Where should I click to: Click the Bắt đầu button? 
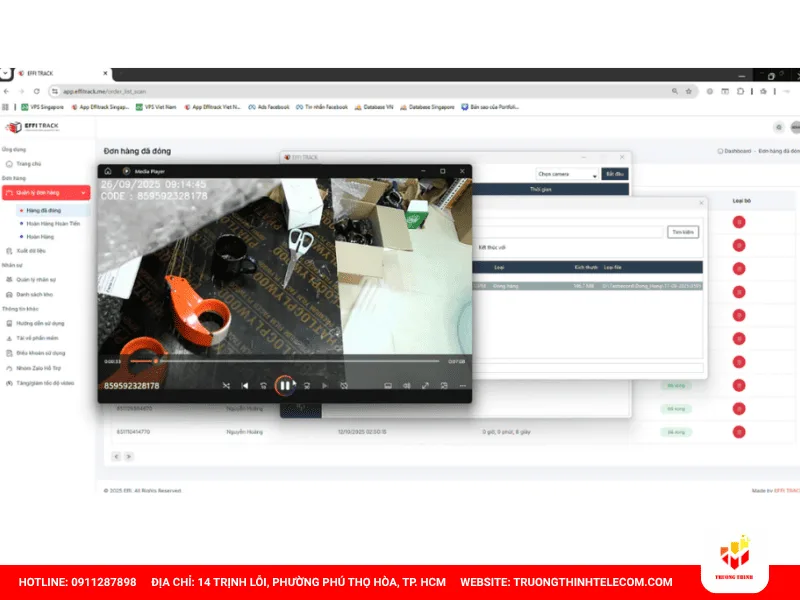615,174
